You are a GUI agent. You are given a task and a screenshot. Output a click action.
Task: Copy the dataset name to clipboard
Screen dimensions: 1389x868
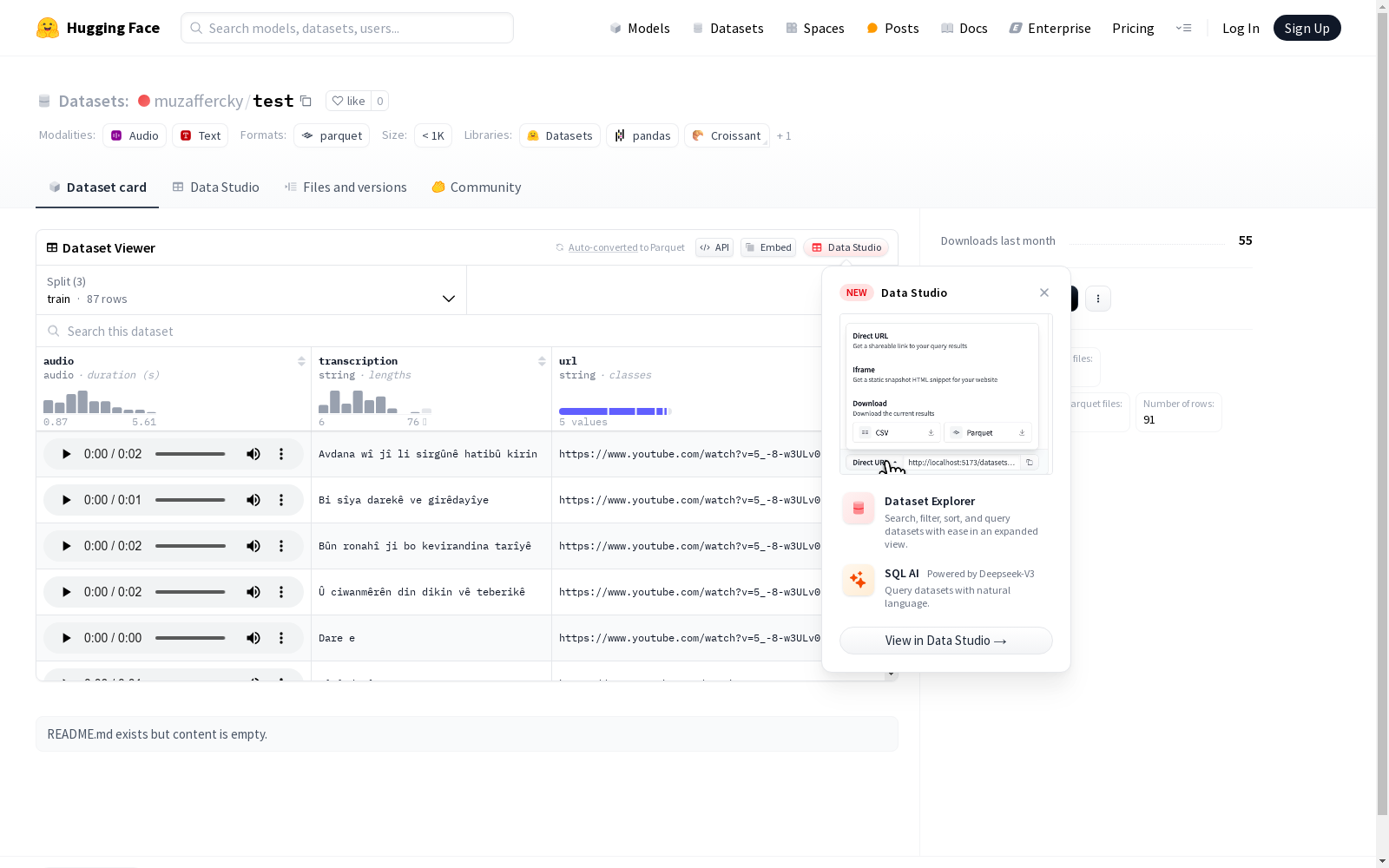(306, 101)
